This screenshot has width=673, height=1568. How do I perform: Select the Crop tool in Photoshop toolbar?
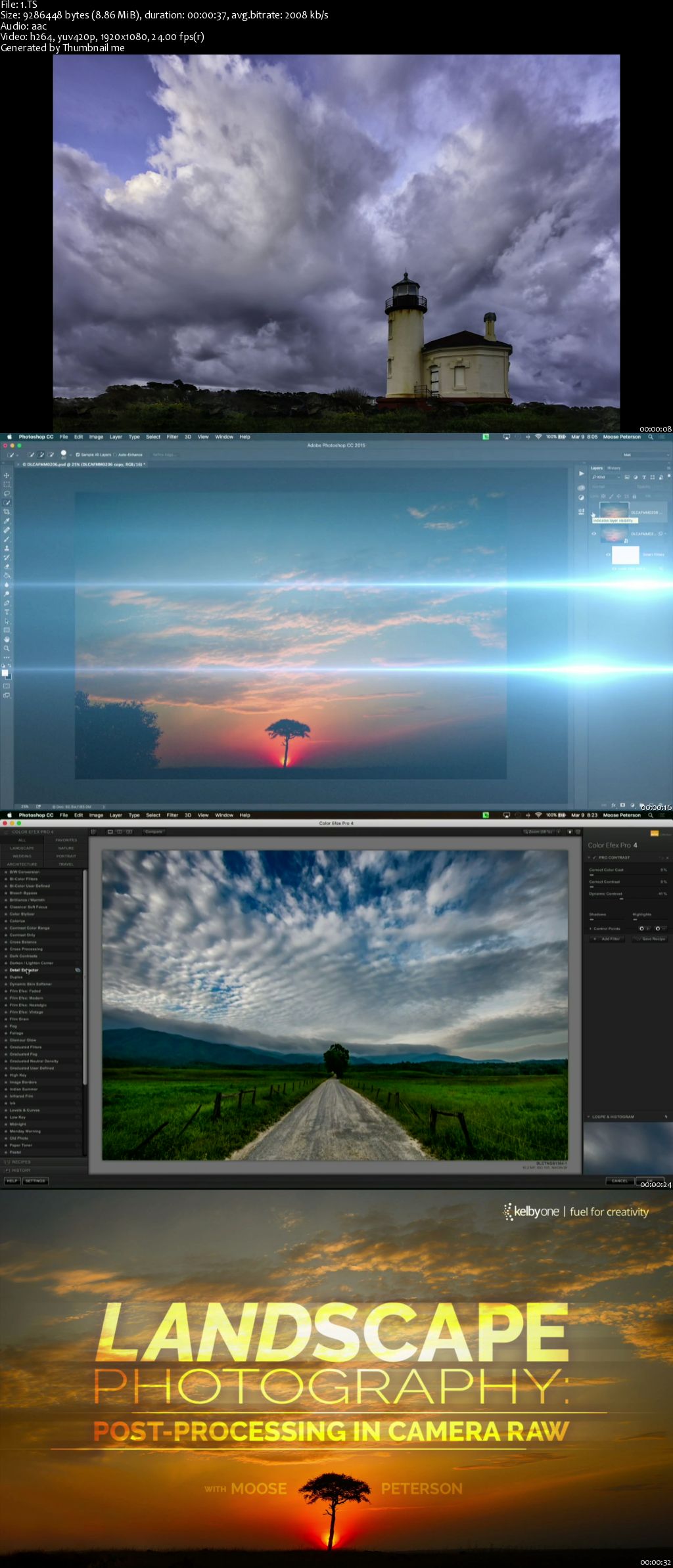tap(7, 512)
